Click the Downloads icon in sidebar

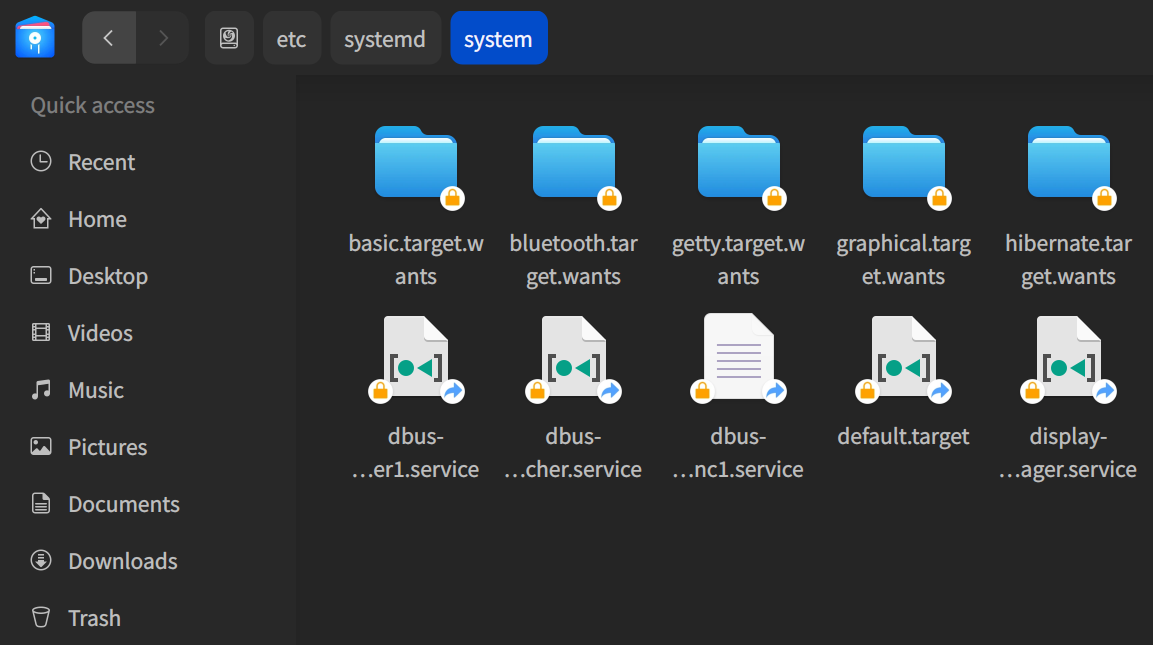[41, 560]
